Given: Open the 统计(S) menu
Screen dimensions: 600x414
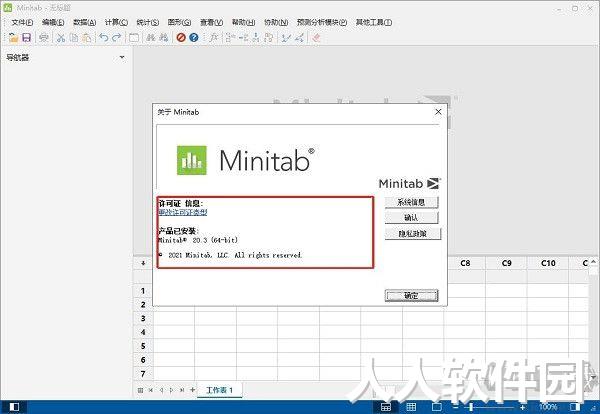Looking at the screenshot, I should point(147,22).
